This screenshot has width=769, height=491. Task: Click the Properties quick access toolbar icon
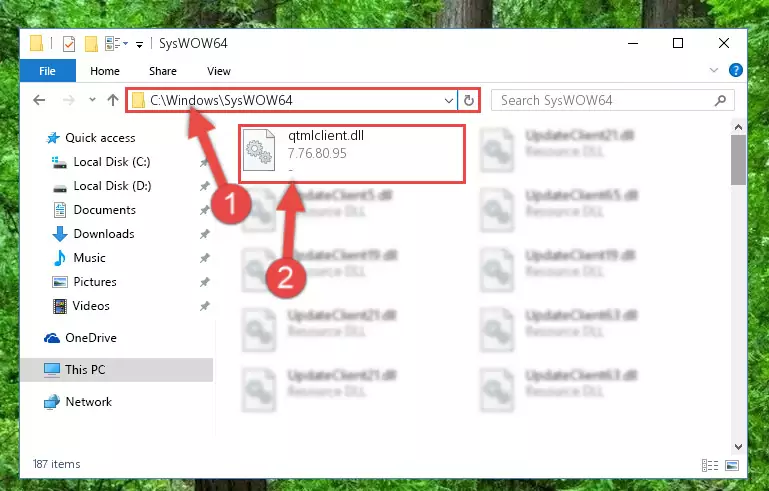(x=69, y=44)
